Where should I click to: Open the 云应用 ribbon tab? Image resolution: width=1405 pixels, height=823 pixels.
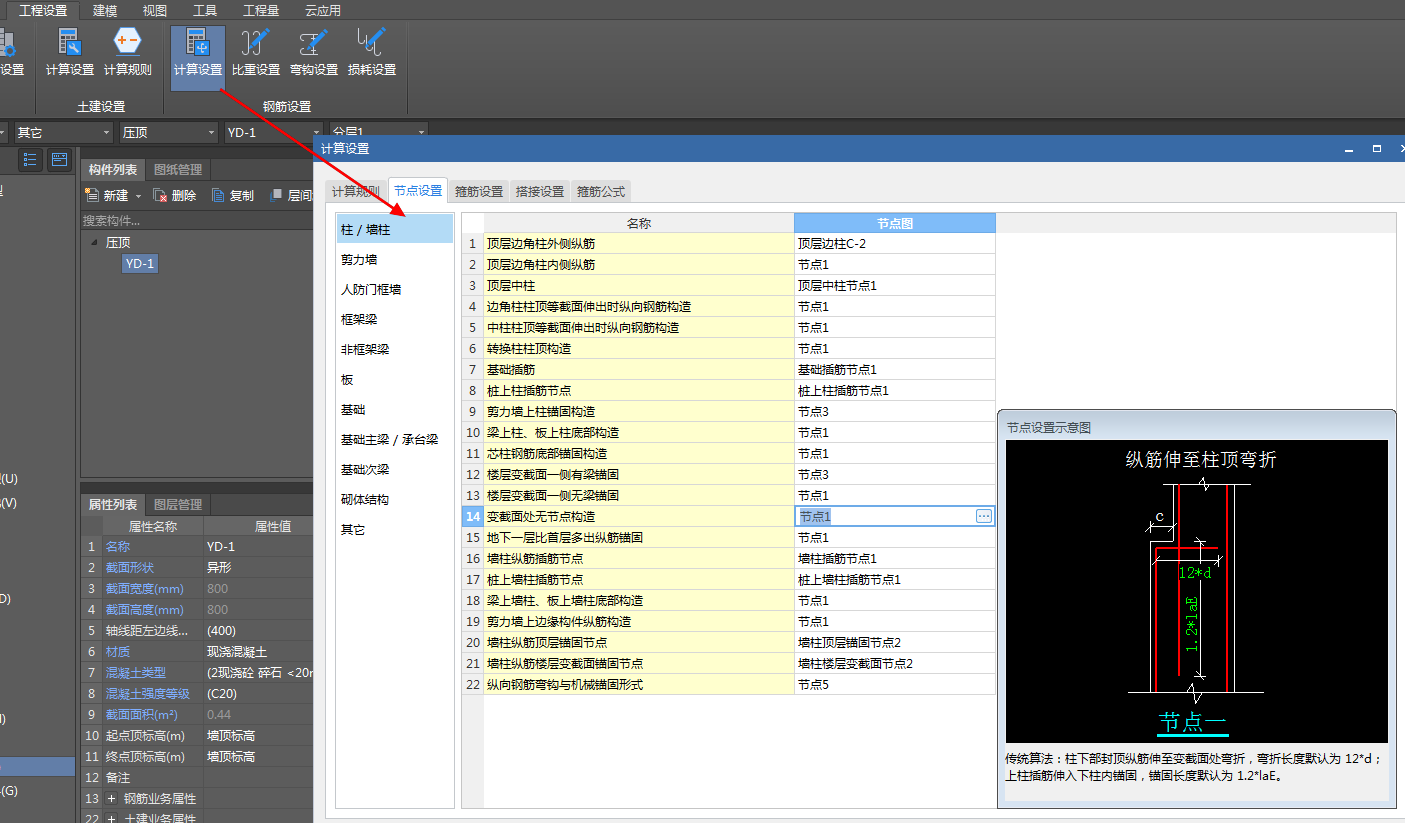point(323,10)
